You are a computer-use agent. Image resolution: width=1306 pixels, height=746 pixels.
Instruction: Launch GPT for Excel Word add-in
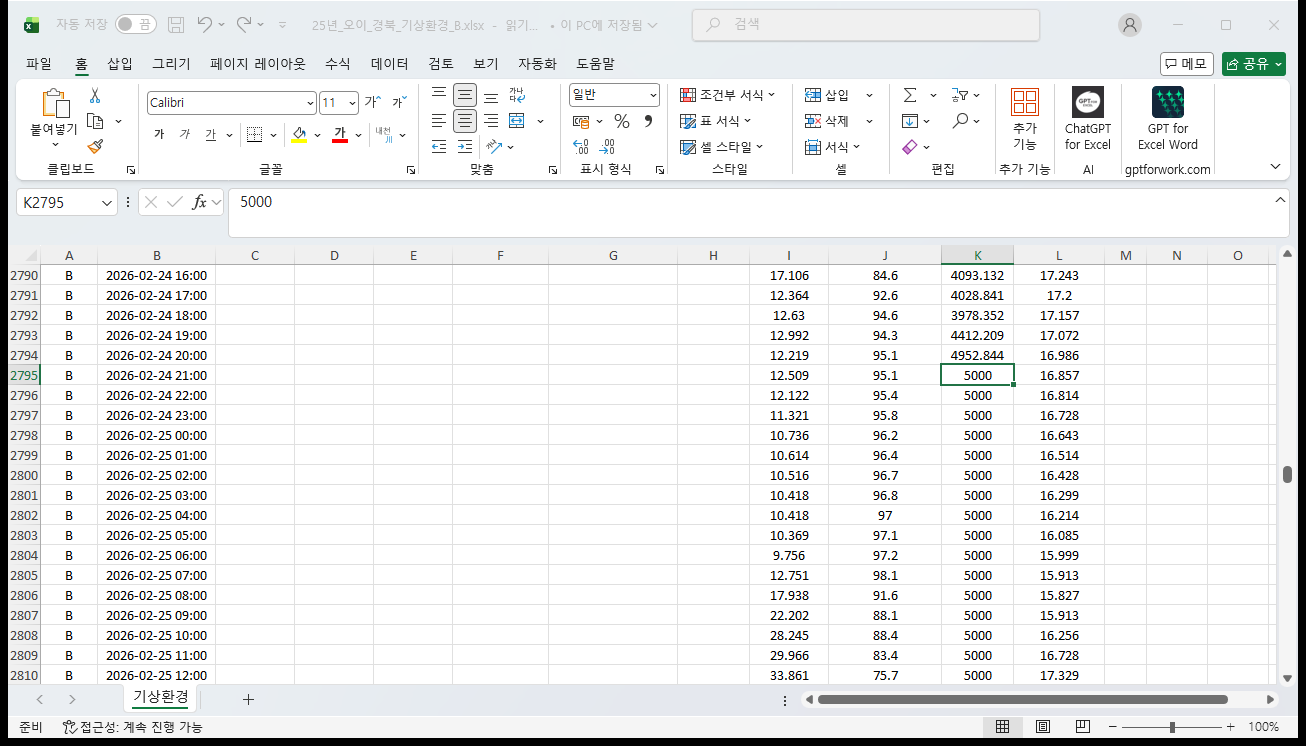coord(1168,118)
